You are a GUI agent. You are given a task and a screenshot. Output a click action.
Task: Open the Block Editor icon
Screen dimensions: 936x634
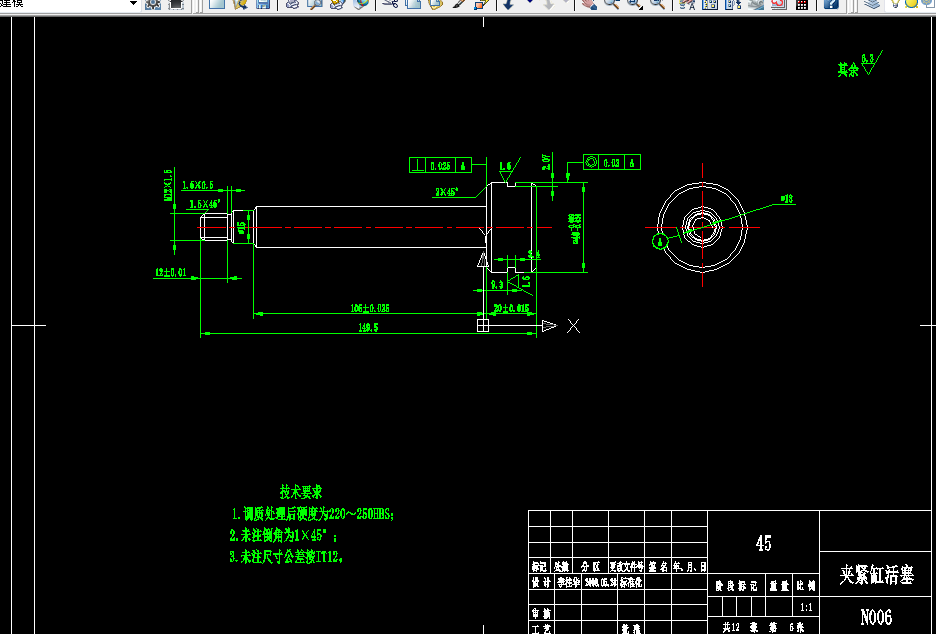click(481, 4)
